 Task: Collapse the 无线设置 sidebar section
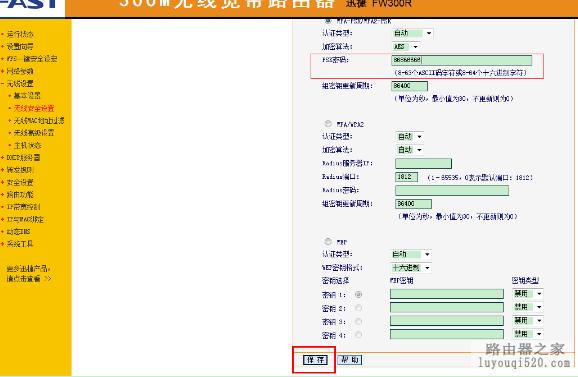(20, 83)
